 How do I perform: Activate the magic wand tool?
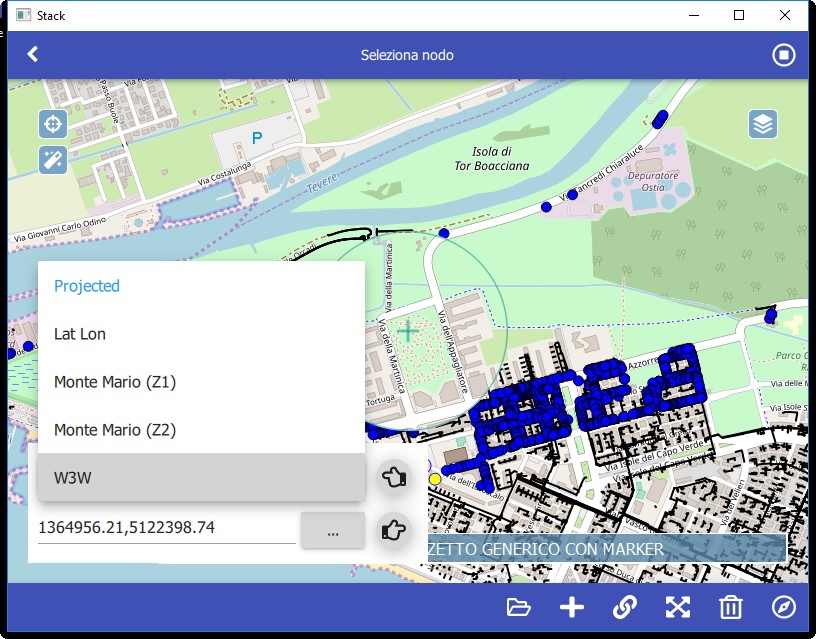(x=53, y=160)
